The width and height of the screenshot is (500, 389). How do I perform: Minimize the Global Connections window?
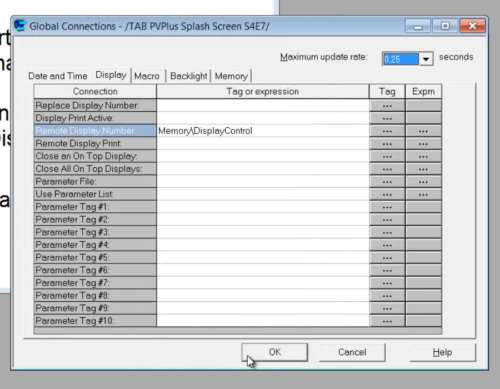418,26
